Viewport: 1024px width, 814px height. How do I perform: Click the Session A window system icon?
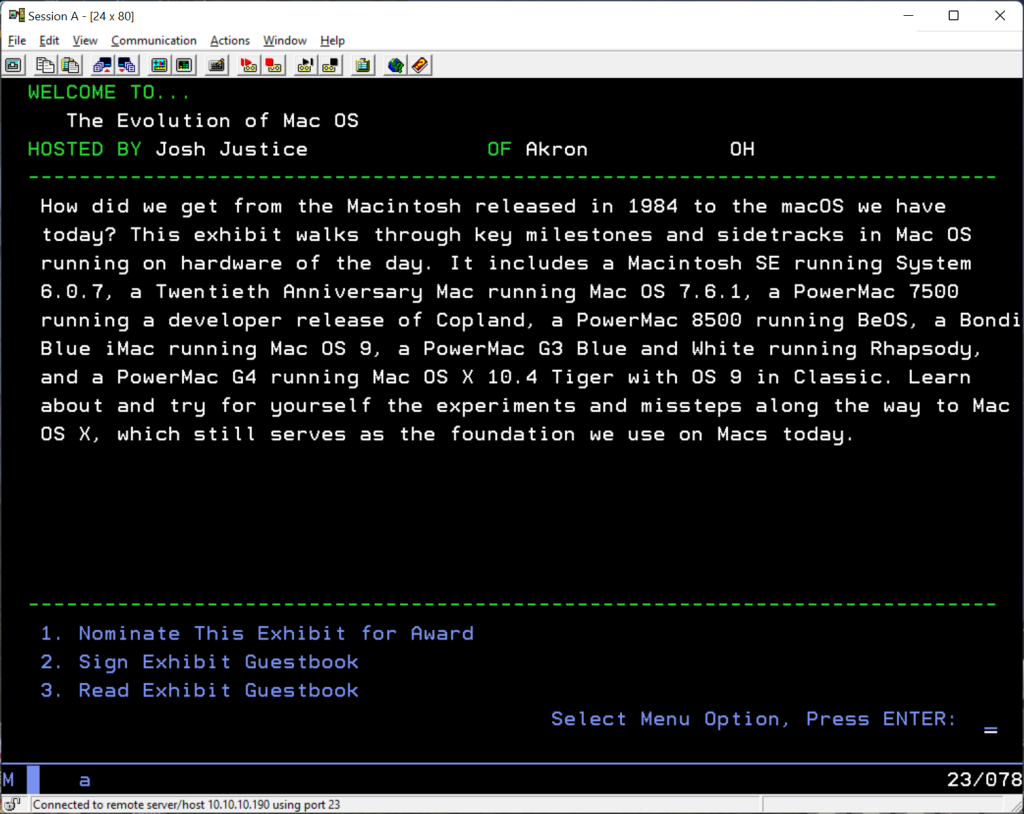16,15
